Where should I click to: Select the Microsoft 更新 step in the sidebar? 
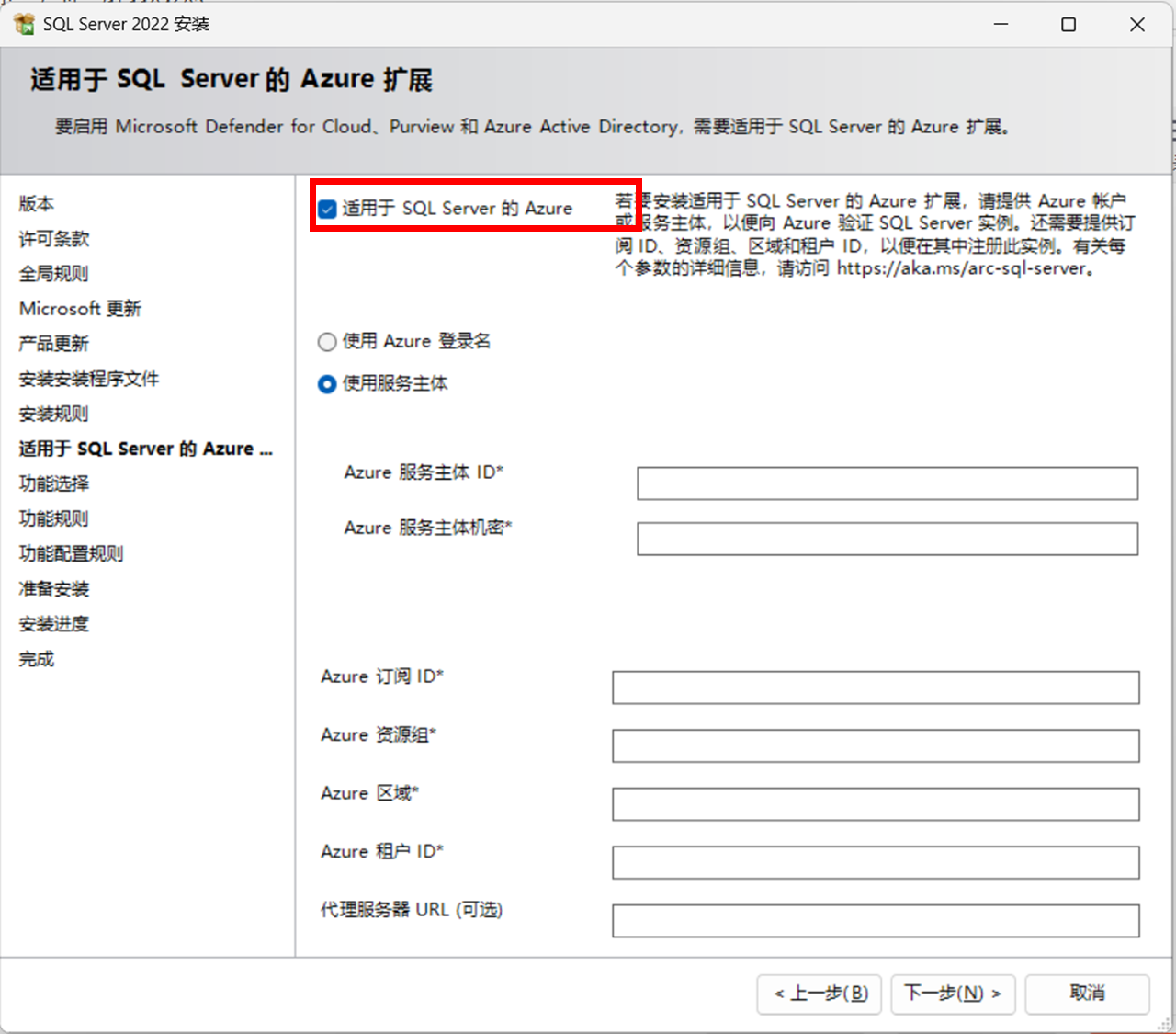80,309
